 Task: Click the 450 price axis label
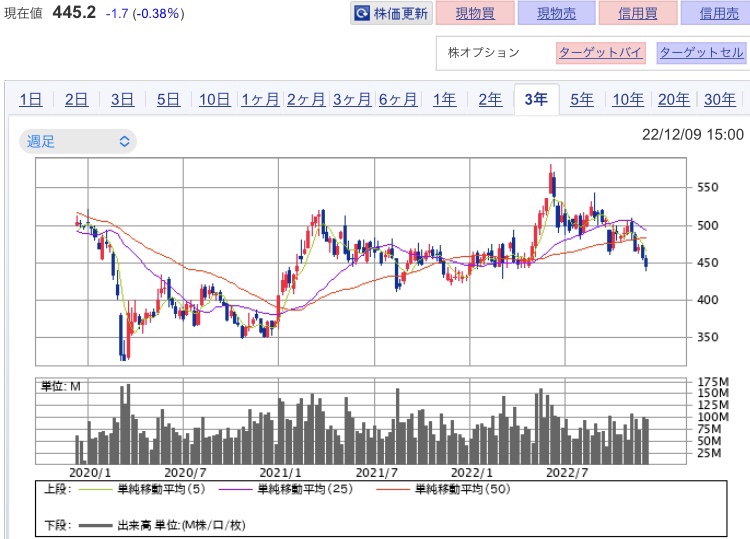[x=708, y=263]
